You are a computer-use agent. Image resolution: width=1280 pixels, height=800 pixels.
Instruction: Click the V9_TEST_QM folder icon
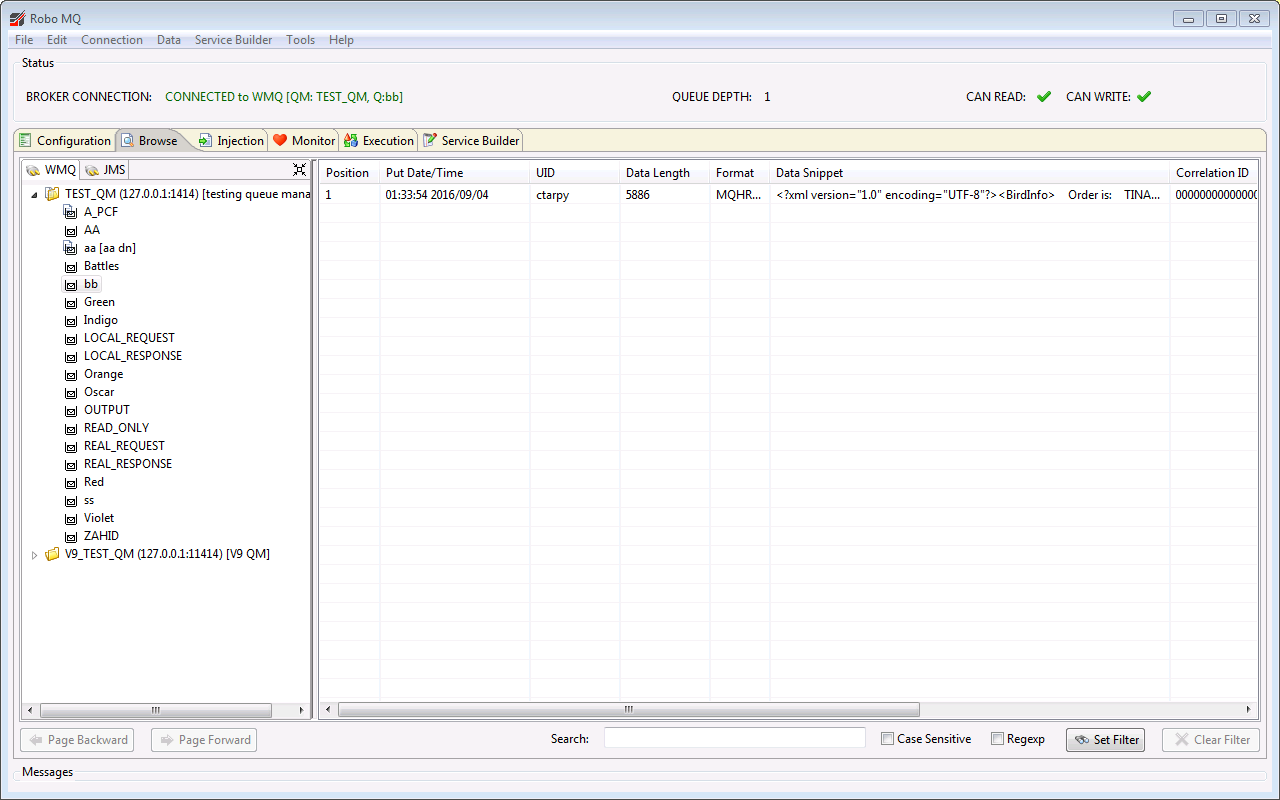(x=53, y=555)
